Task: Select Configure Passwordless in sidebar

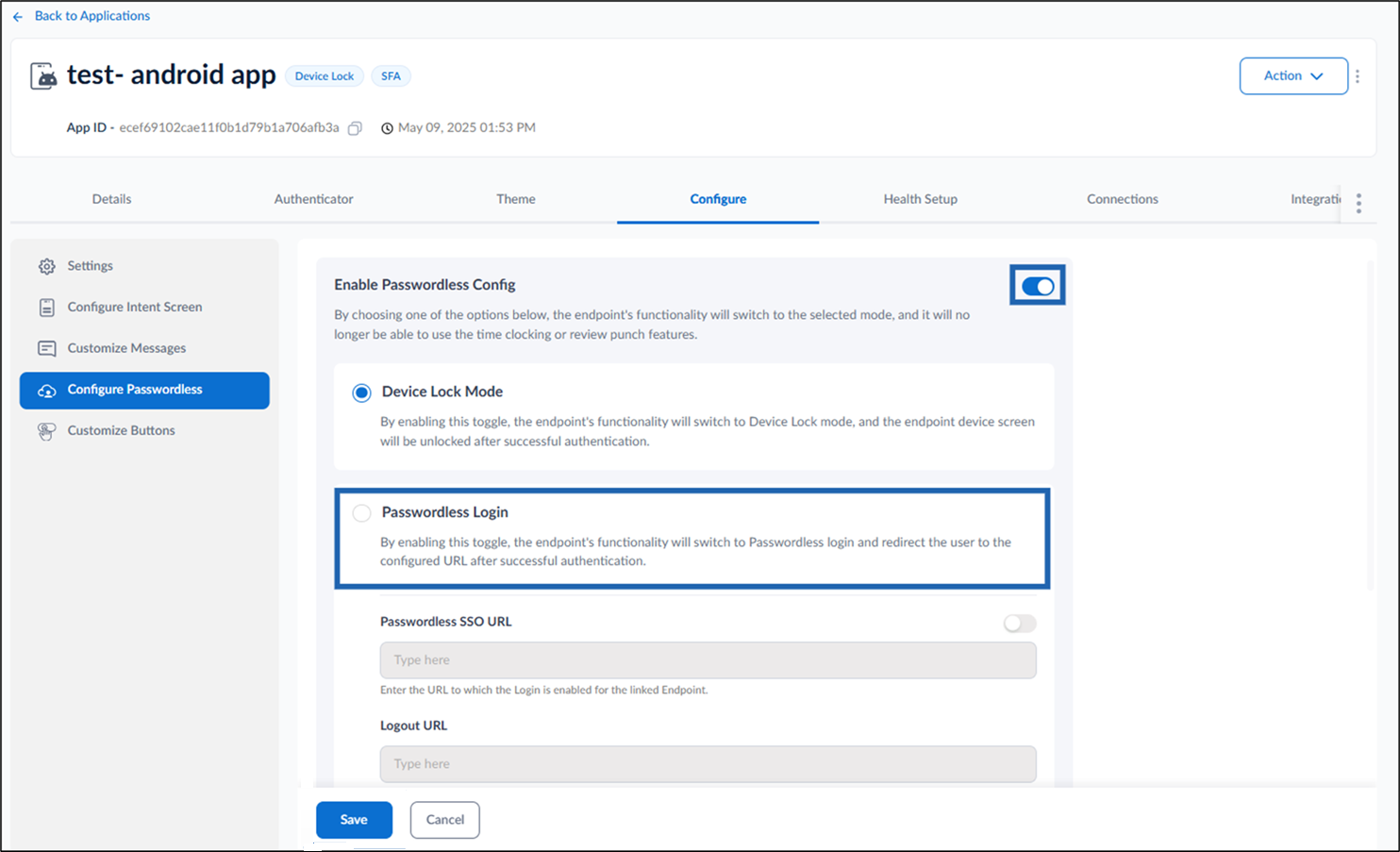Action: 144,390
